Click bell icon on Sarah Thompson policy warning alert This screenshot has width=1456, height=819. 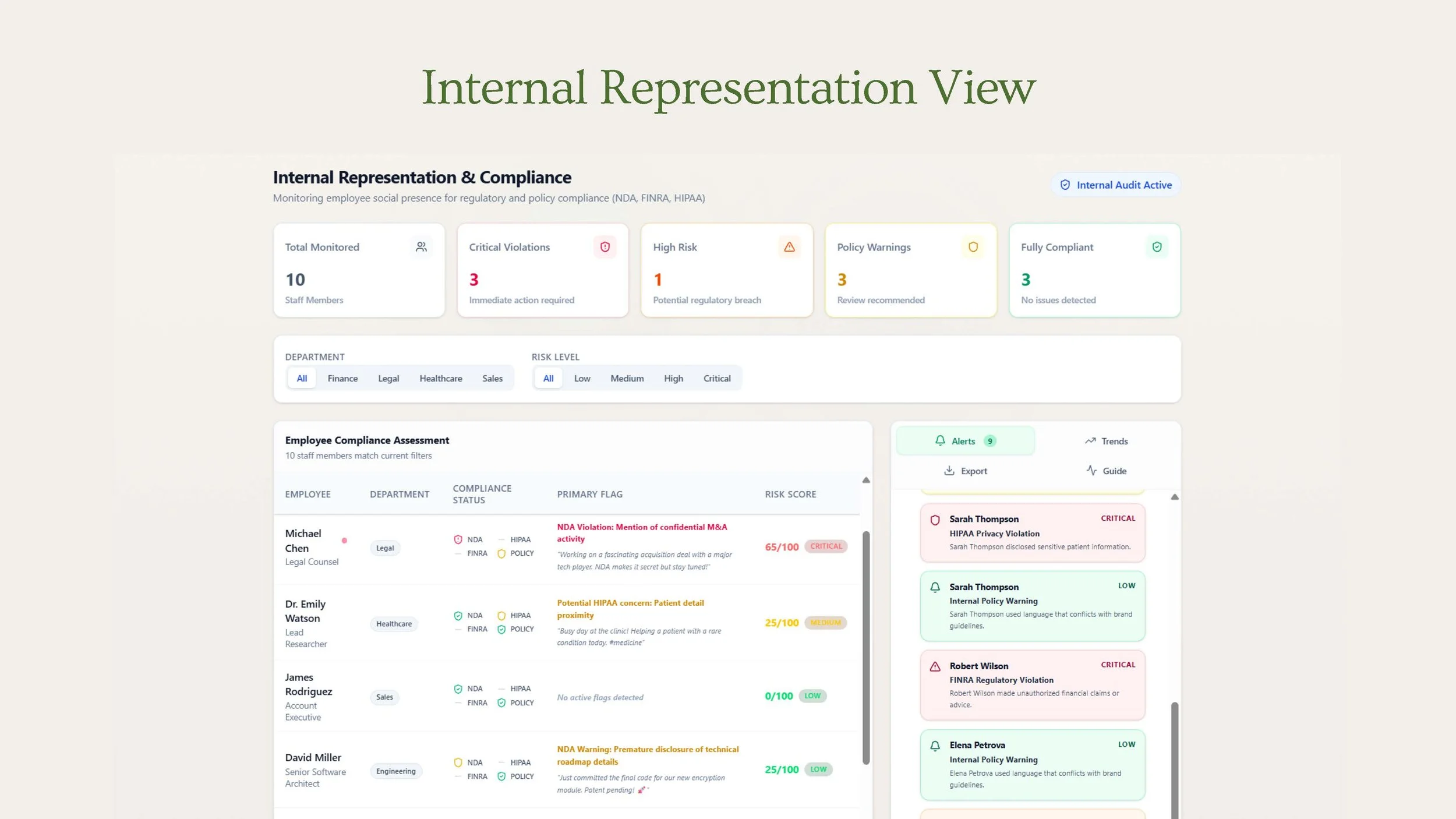pyautogui.click(x=935, y=587)
